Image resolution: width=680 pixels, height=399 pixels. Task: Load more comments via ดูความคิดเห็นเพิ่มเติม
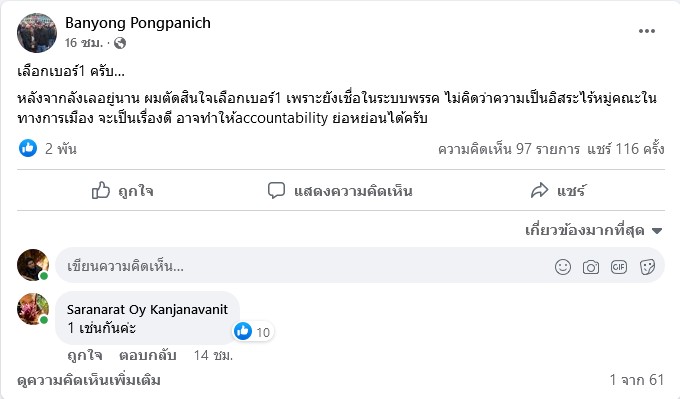coord(89,380)
